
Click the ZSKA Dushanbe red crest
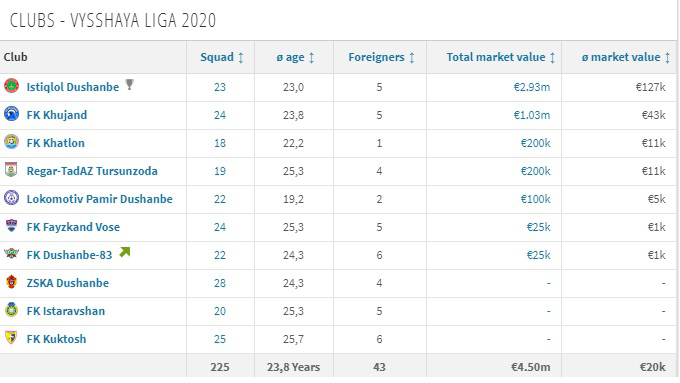coord(11,282)
